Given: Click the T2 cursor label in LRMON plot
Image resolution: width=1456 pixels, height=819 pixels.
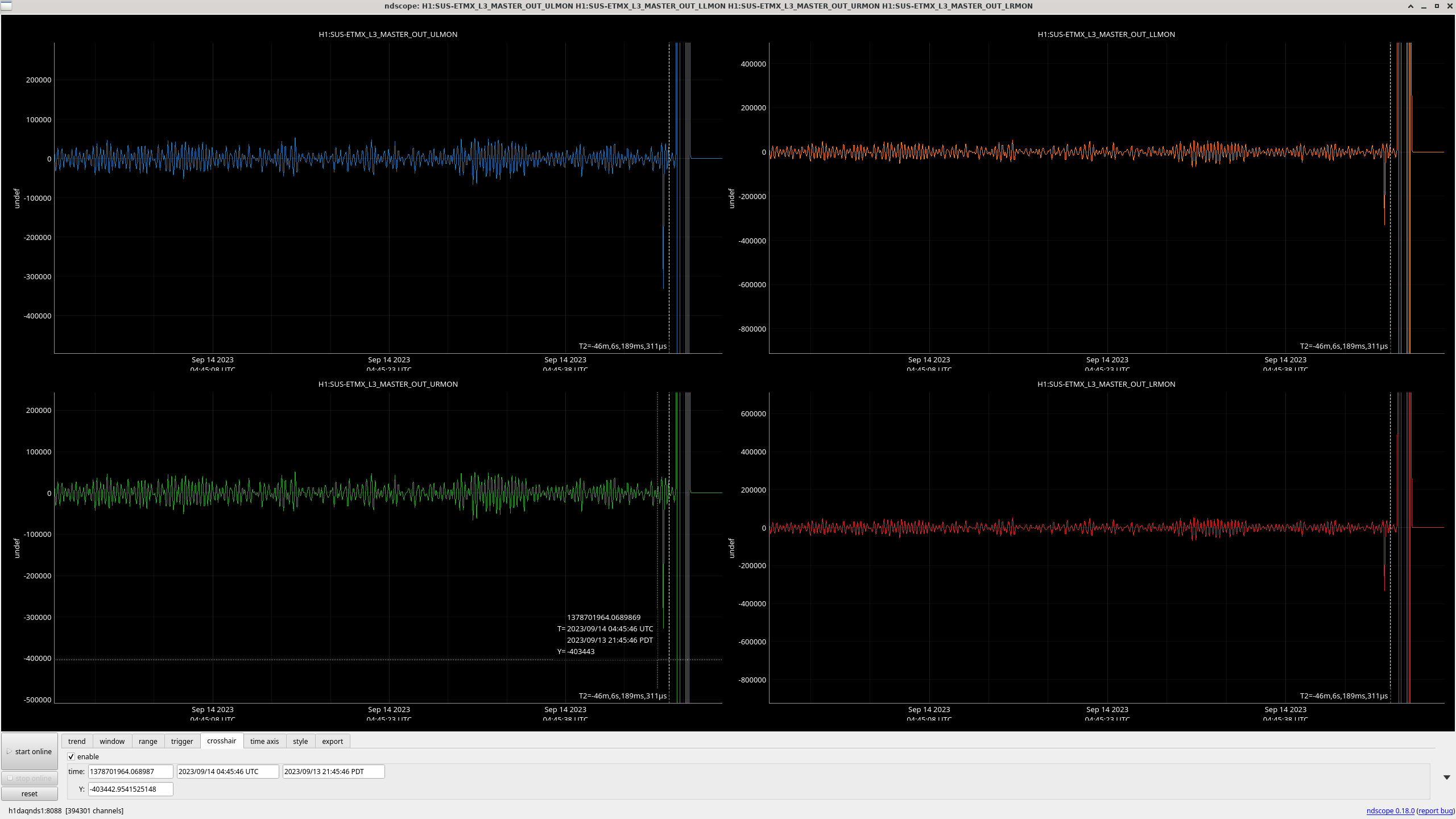Looking at the screenshot, I should coord(1344,696).
